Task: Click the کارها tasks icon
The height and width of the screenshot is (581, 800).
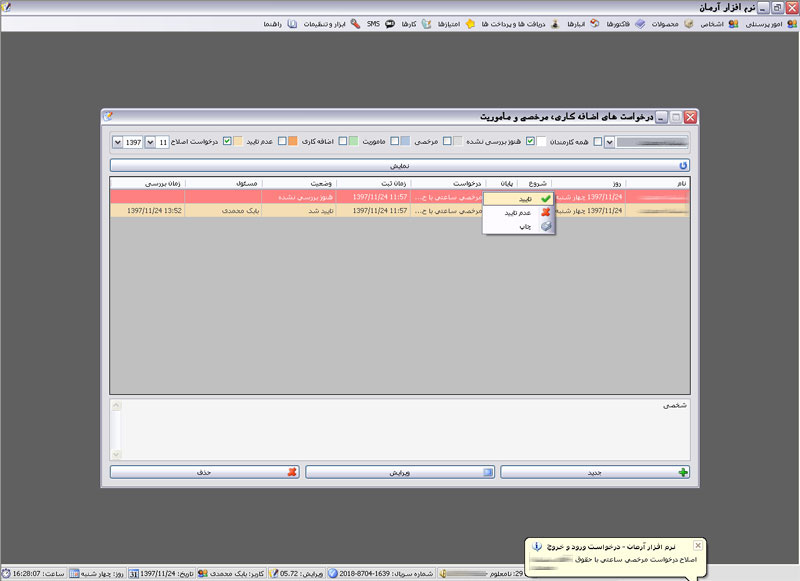Action: [x=426, y=24]
